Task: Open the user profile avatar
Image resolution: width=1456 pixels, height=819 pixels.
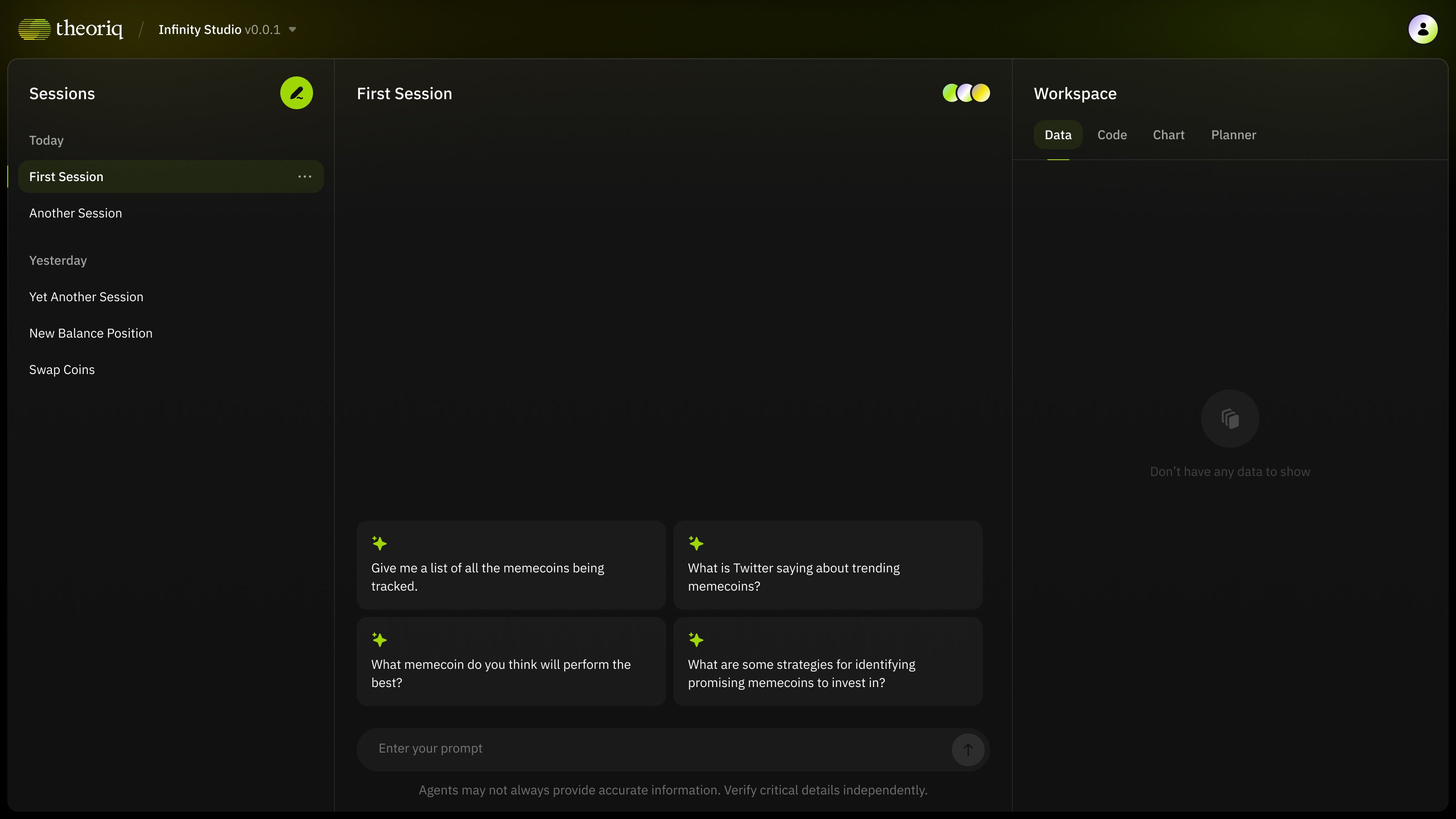Action: [1423, 30]
